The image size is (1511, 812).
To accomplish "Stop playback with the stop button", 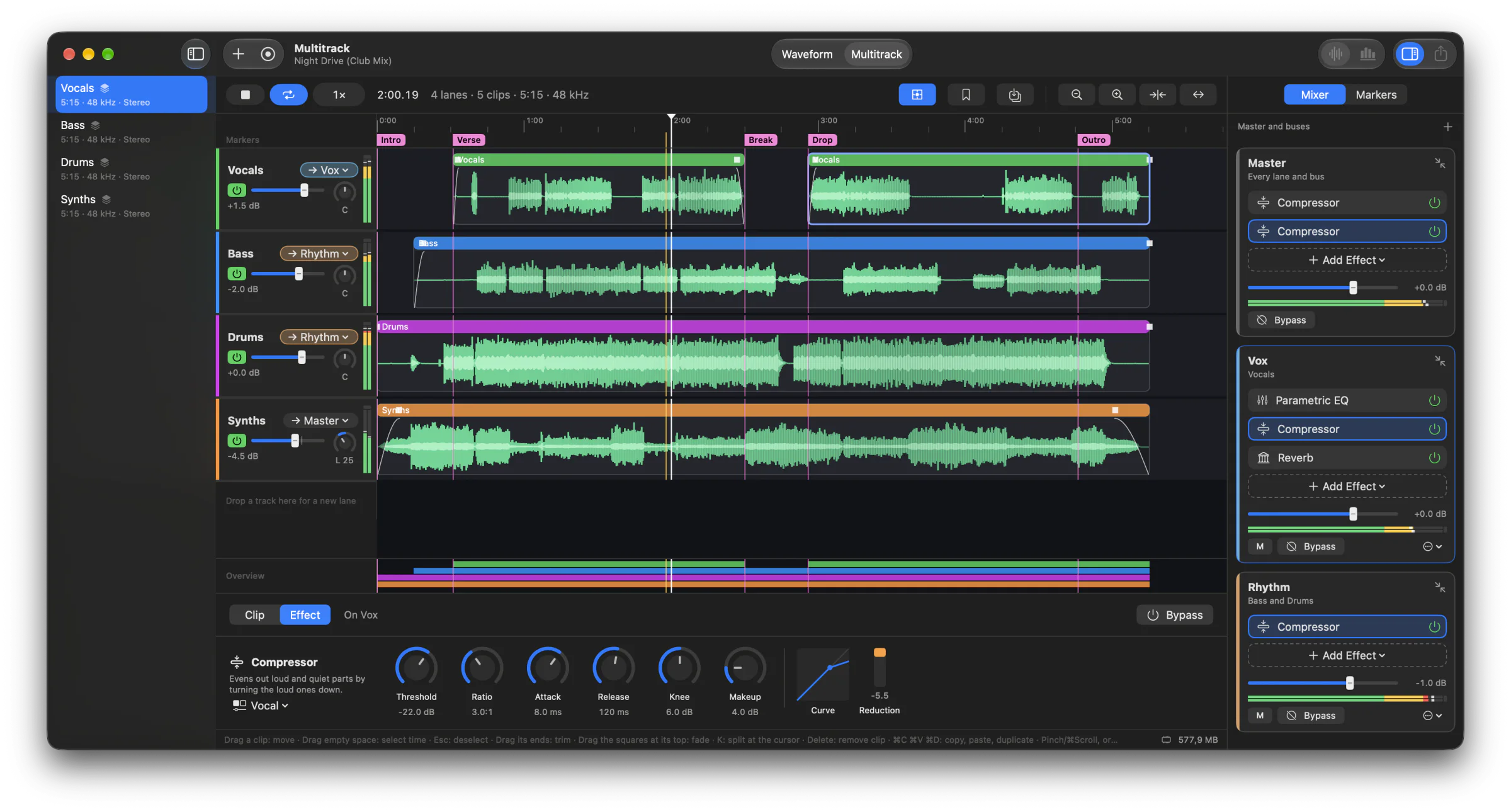I will click(246, 94).
